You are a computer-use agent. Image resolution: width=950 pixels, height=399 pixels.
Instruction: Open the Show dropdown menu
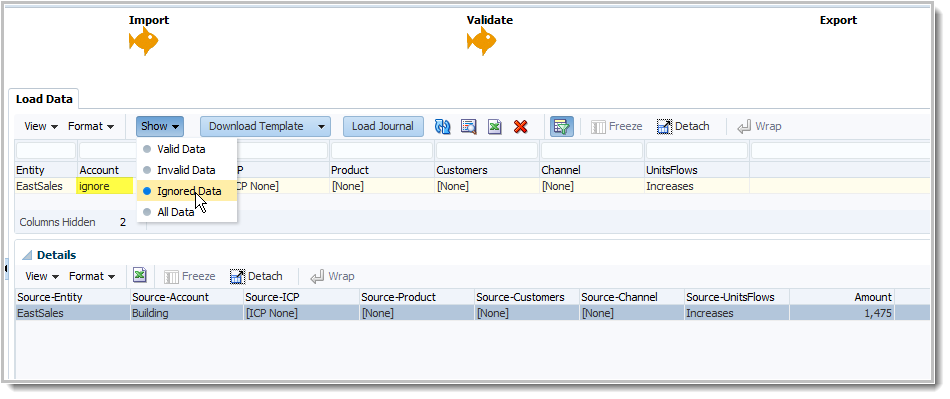(160, 127)
